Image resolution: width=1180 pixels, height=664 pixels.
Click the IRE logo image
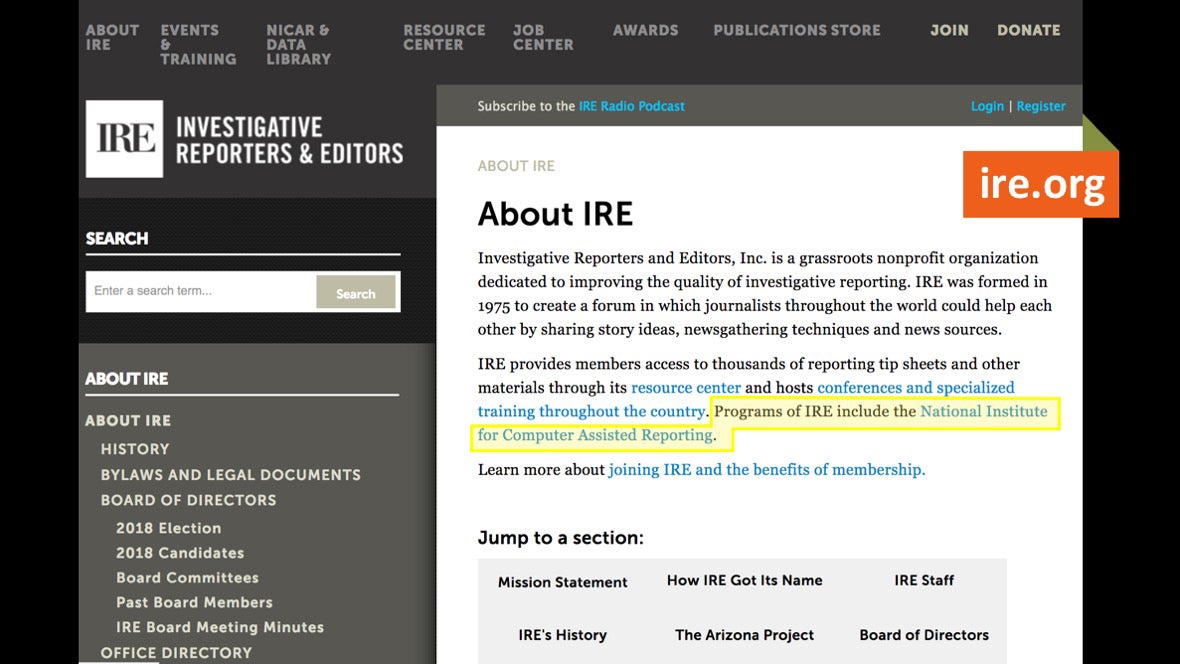point(124,139)
